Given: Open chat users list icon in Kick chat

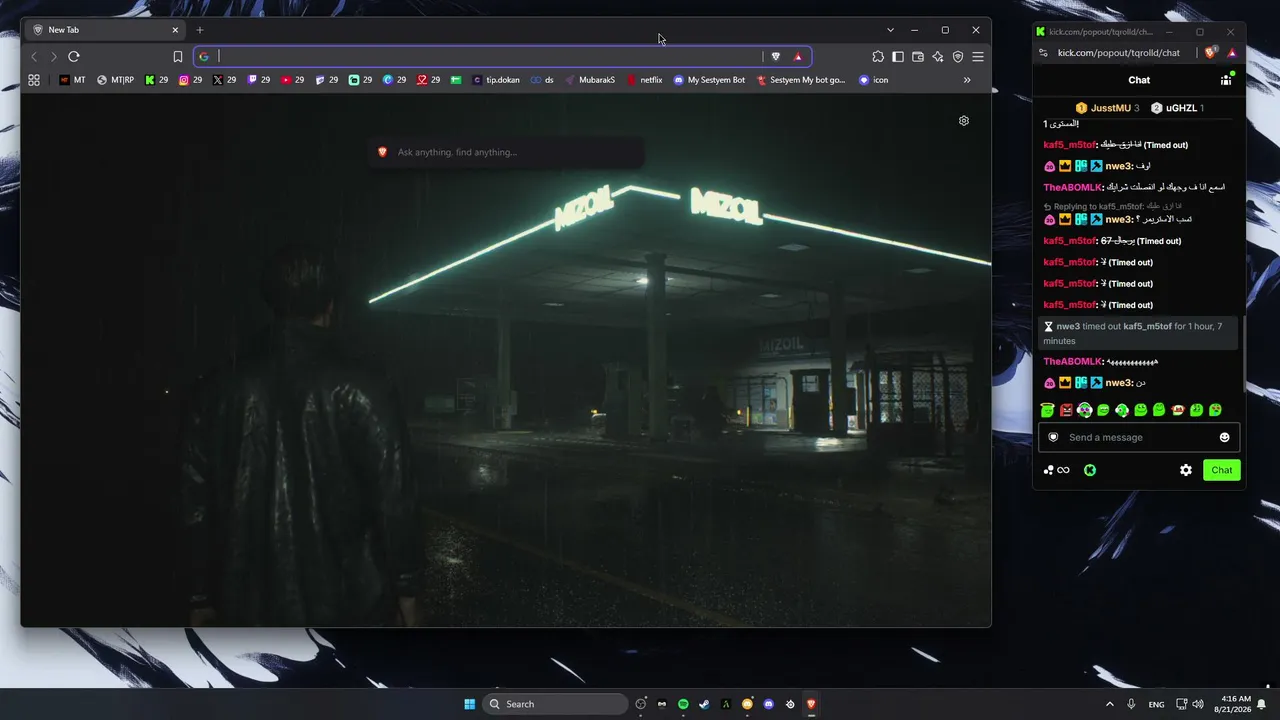Looking at the screenshot, I should pyautogui.click(x=1226, y=79).
